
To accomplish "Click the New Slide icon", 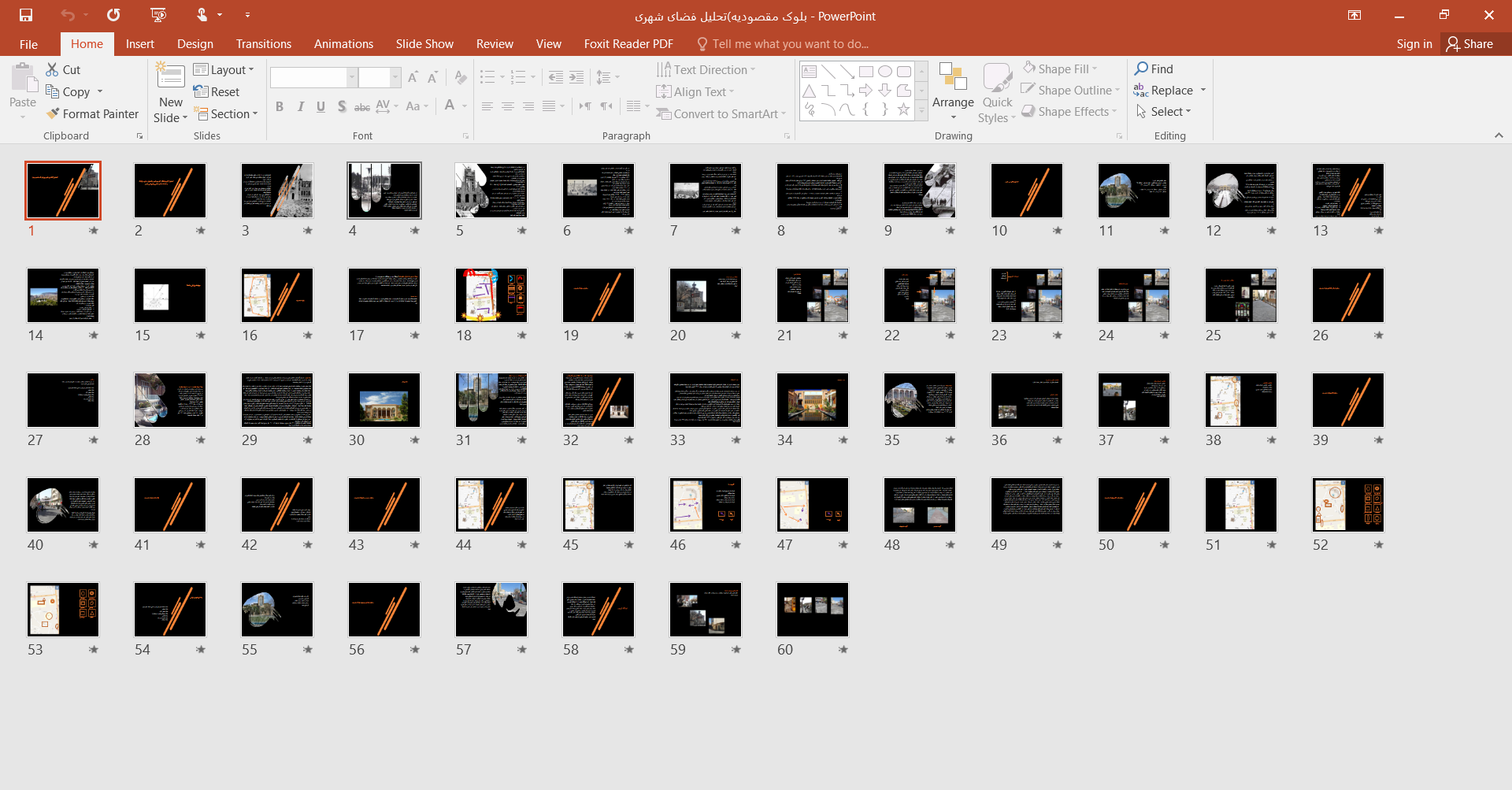I will tap(170, 77).
